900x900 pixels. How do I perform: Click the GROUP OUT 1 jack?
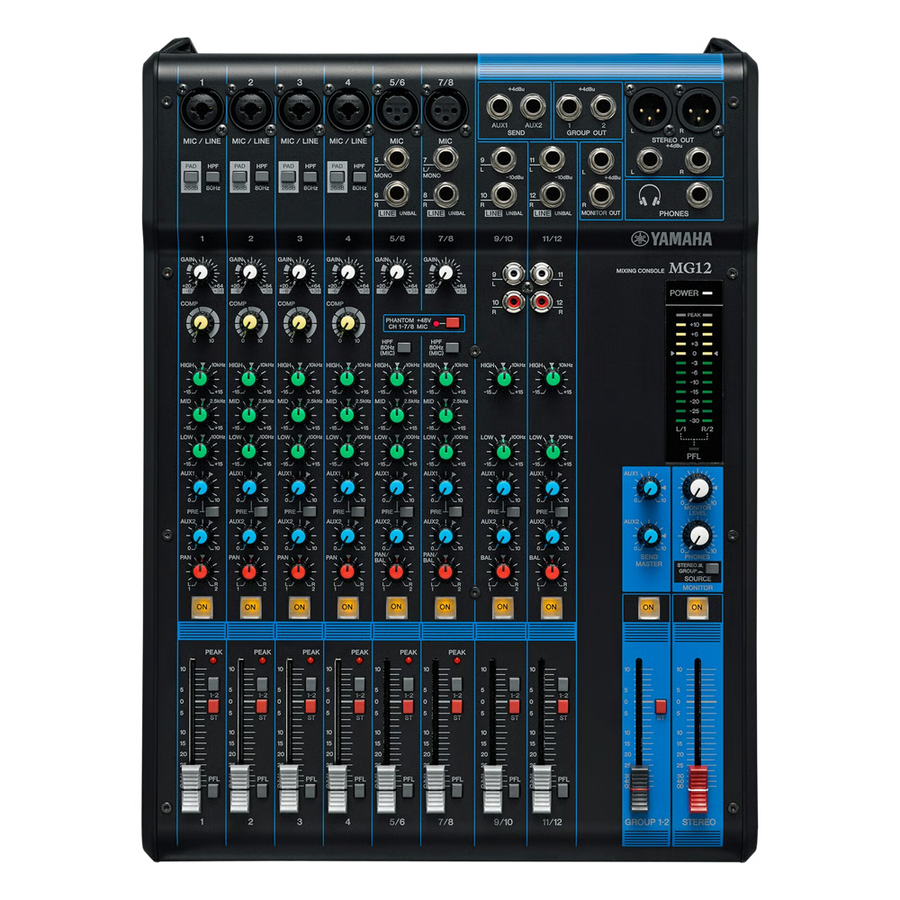tap(569, 107)
